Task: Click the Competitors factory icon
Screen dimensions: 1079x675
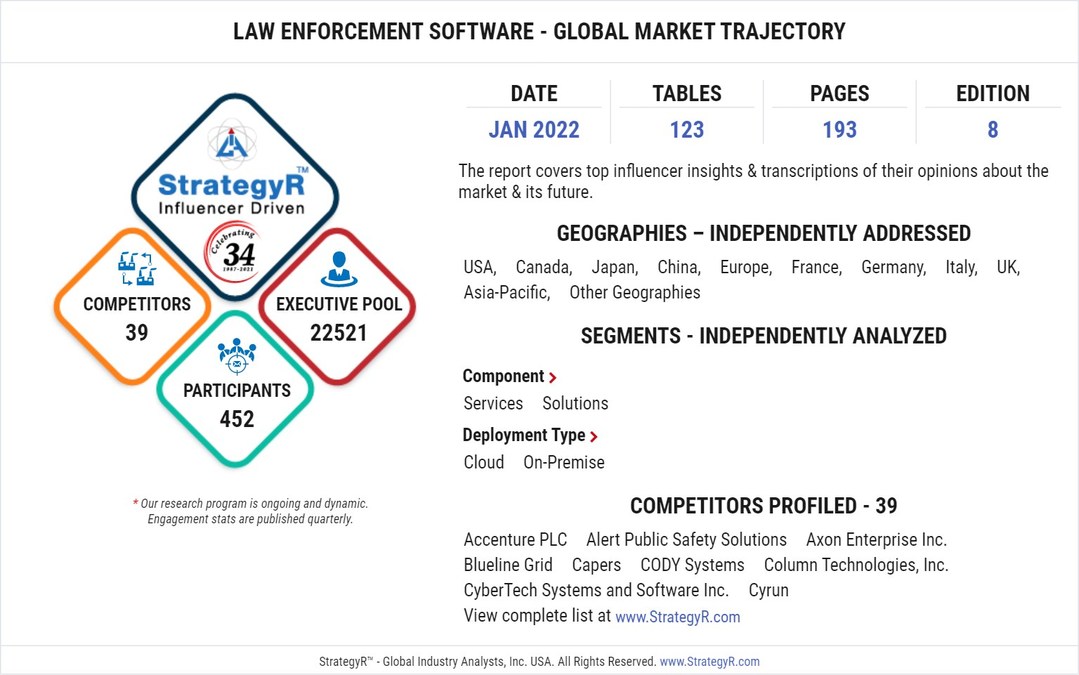Action: coord(136,268)
